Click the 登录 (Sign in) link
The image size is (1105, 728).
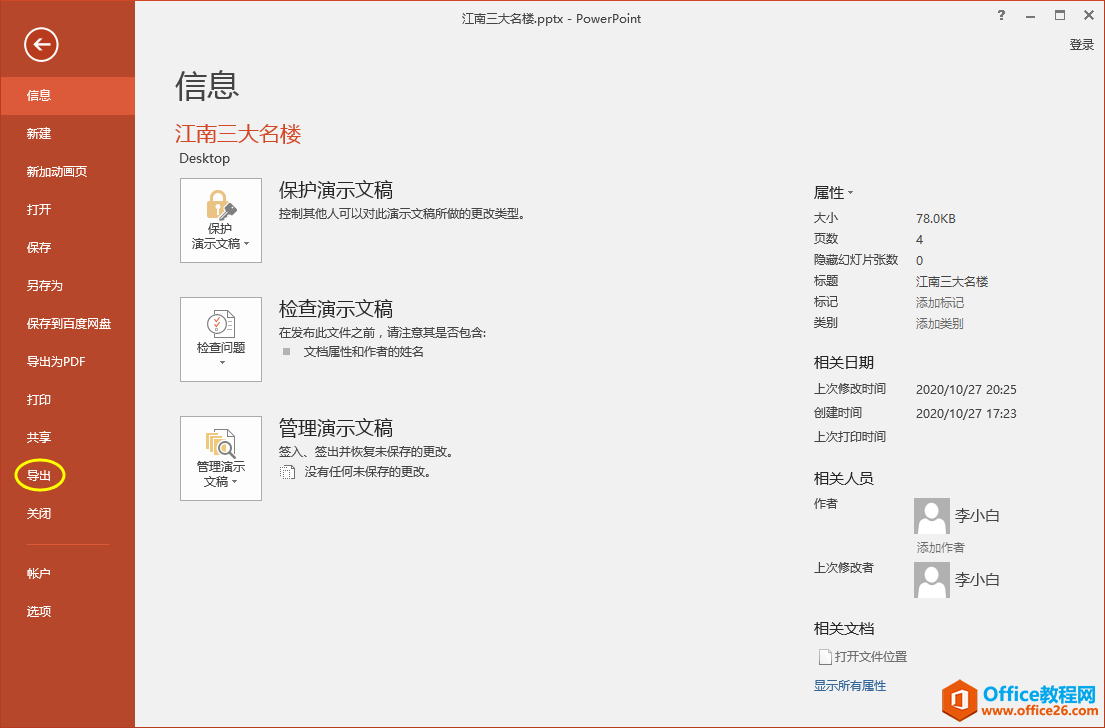1081,44
